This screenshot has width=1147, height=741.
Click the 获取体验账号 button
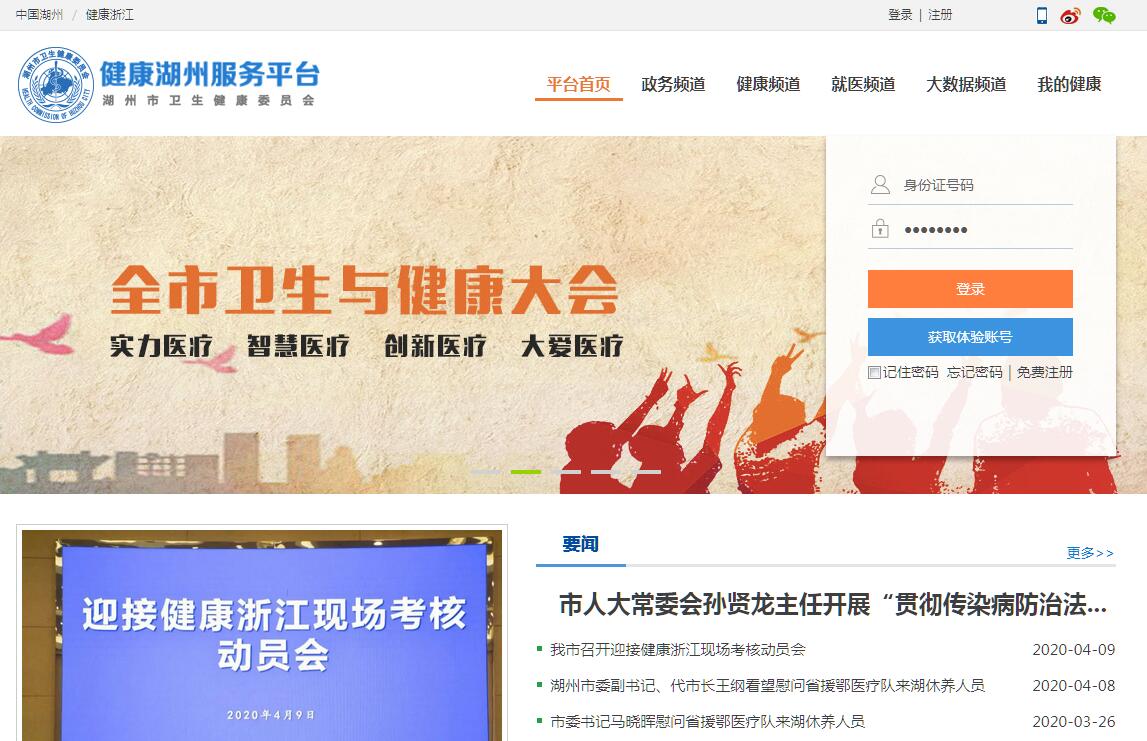pyautogui.click(x=970, y=337)
